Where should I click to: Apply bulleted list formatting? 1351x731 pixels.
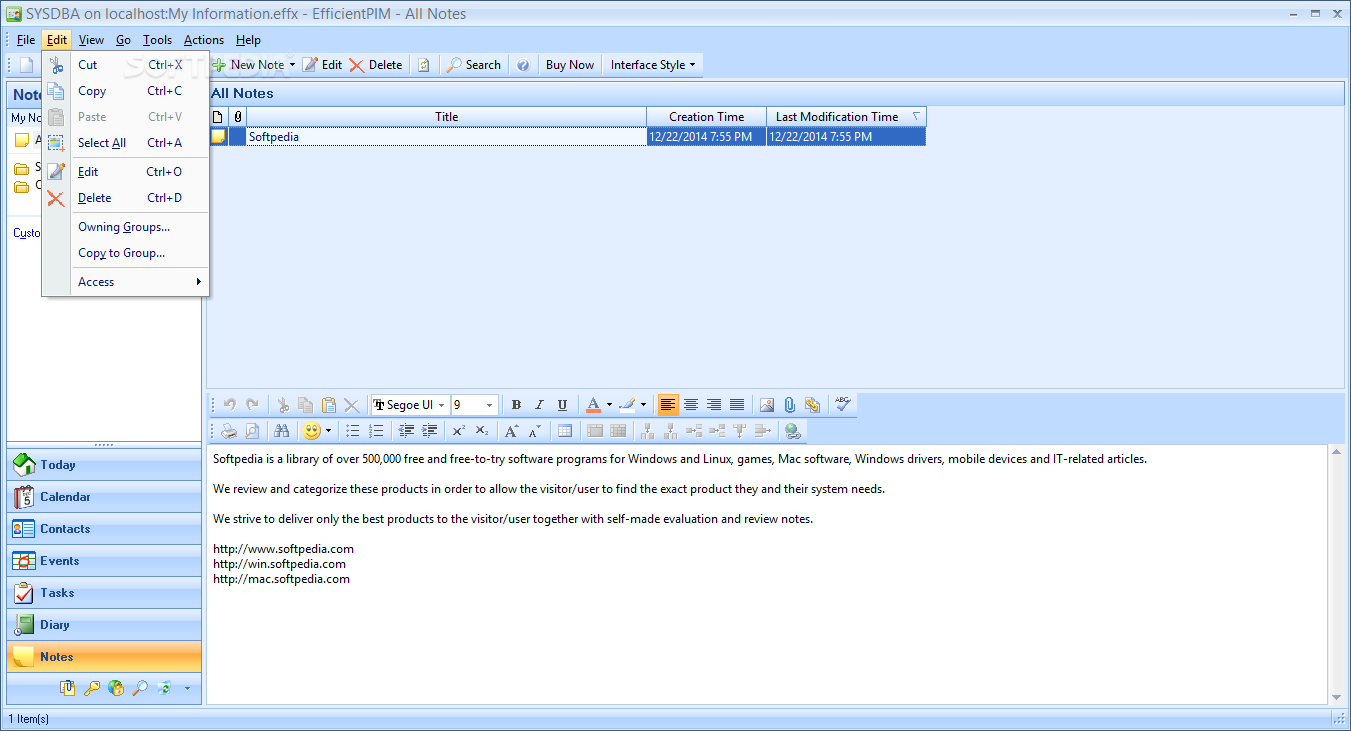(353, 431)
